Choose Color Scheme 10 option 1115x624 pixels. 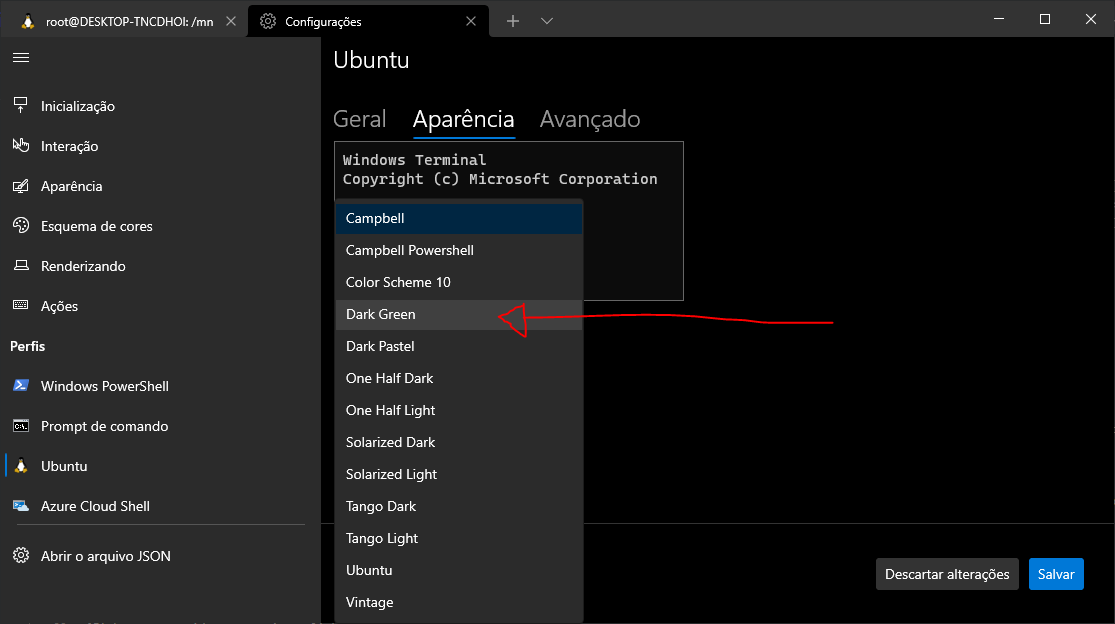pos(459,282)
